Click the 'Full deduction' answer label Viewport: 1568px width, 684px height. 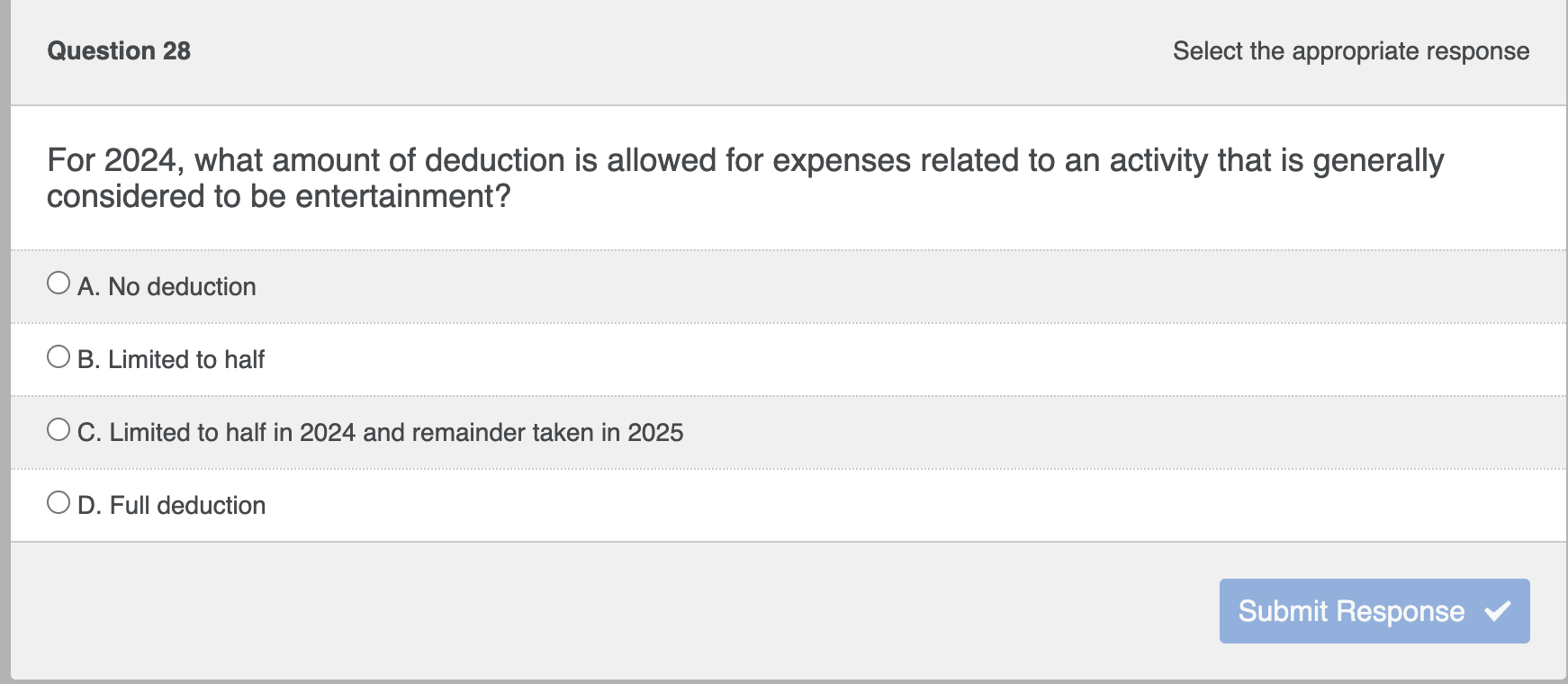[185, 505]
